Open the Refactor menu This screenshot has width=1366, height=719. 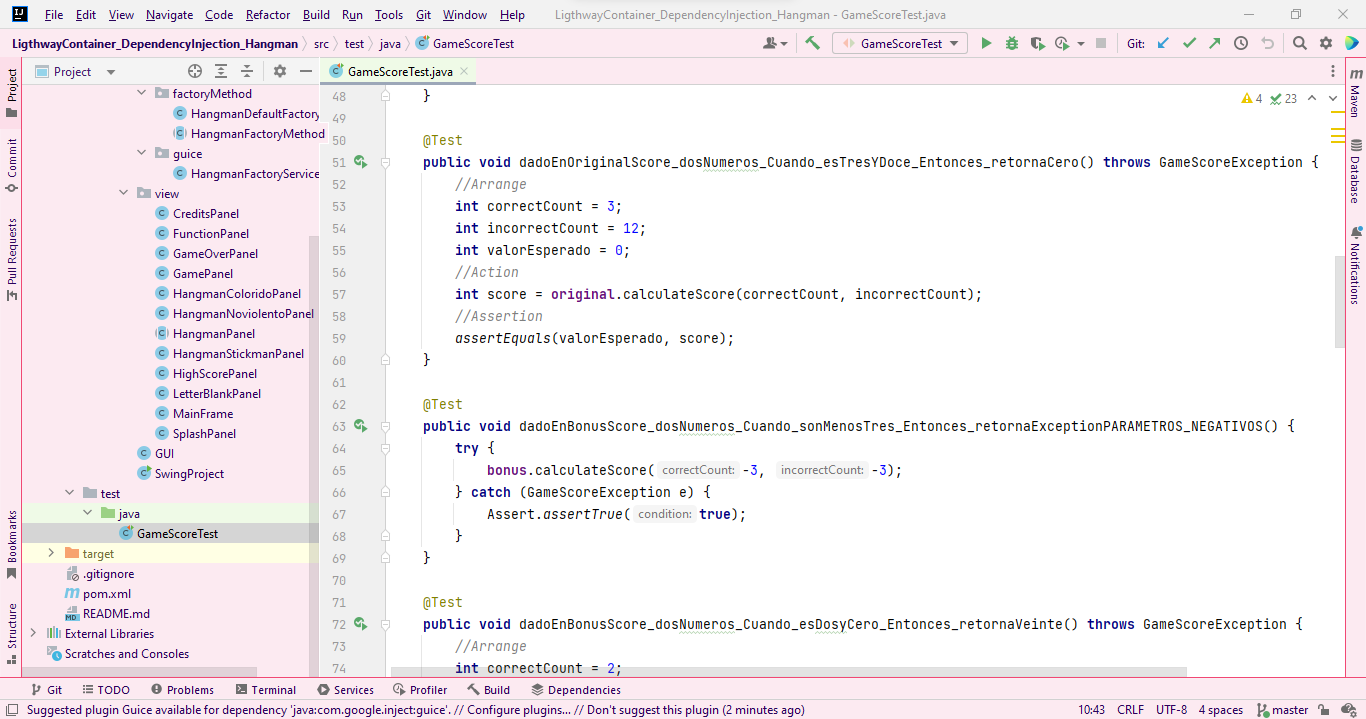click(267, 14)
